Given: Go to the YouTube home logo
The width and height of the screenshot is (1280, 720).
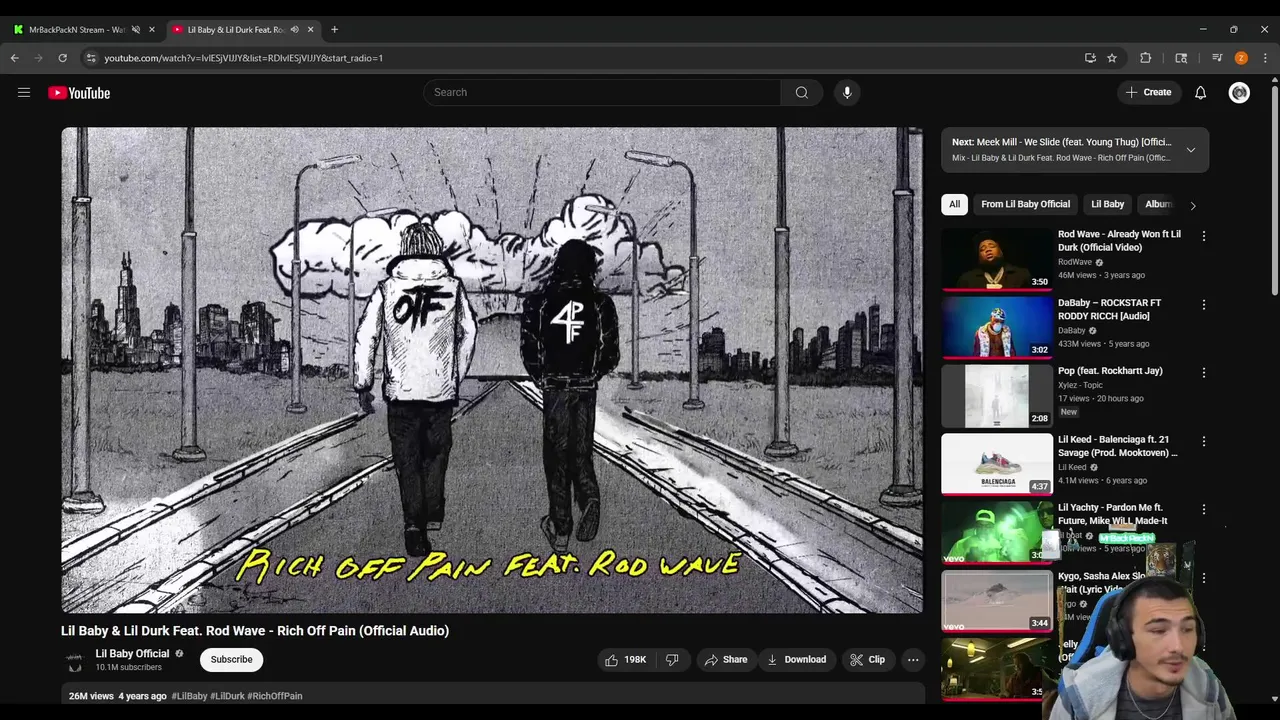Looking at the screenshot, I should [79, 93].
